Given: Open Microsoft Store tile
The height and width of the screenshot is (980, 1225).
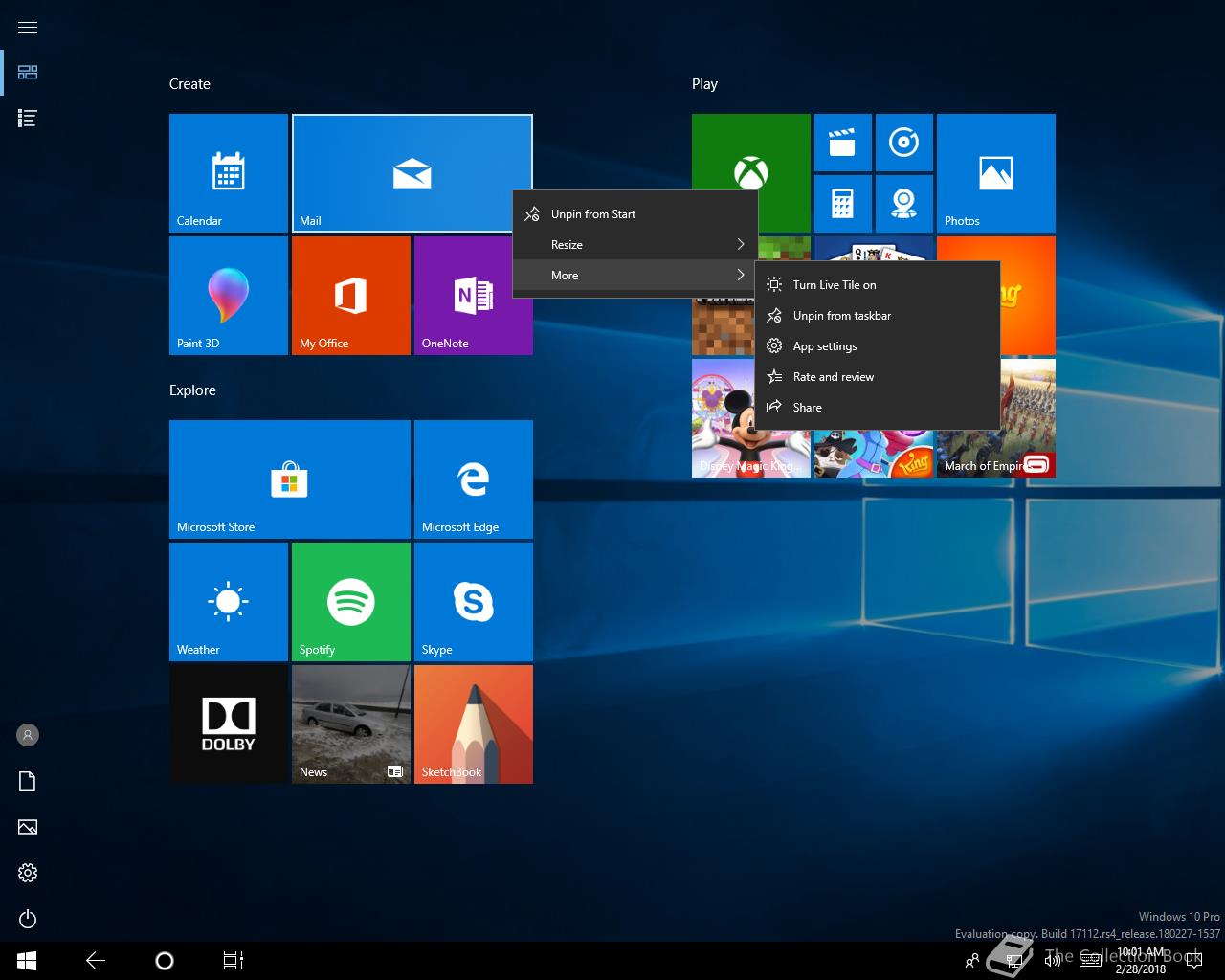Looking at the screenshot, I should point(290,479).
